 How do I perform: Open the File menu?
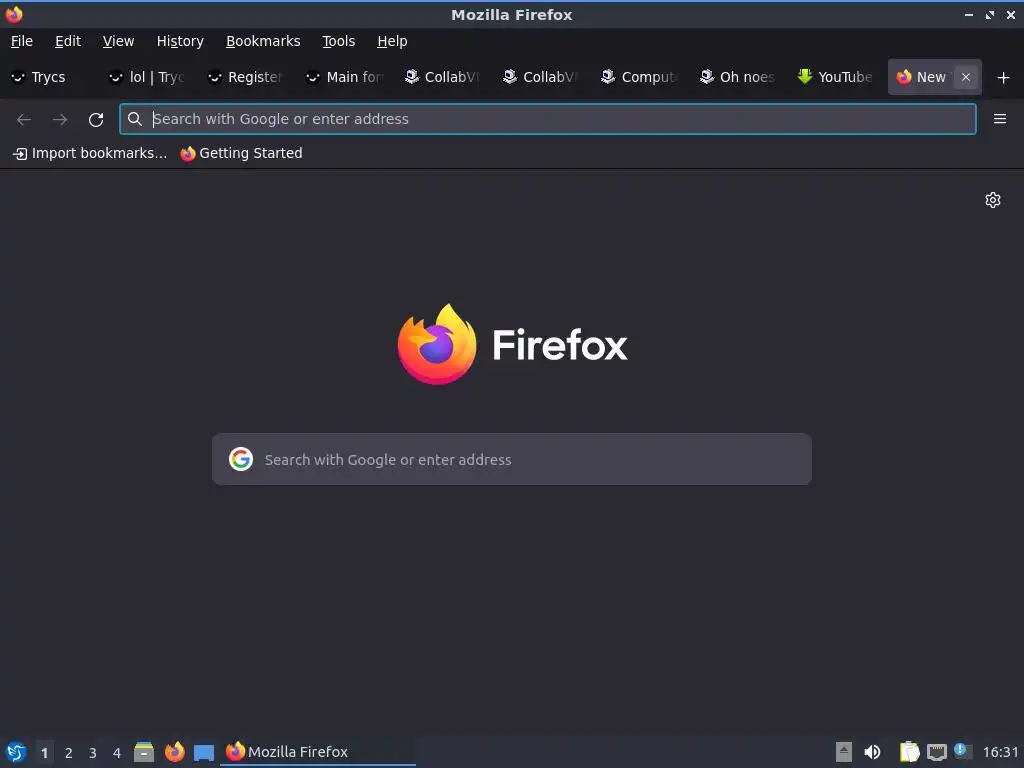[22, 41]
